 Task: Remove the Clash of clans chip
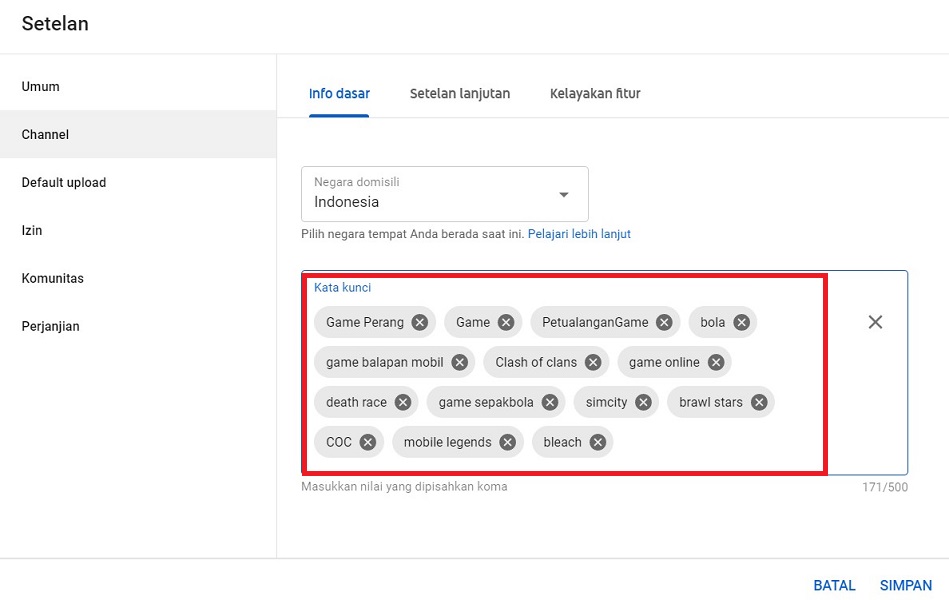(x=593, y=362)
